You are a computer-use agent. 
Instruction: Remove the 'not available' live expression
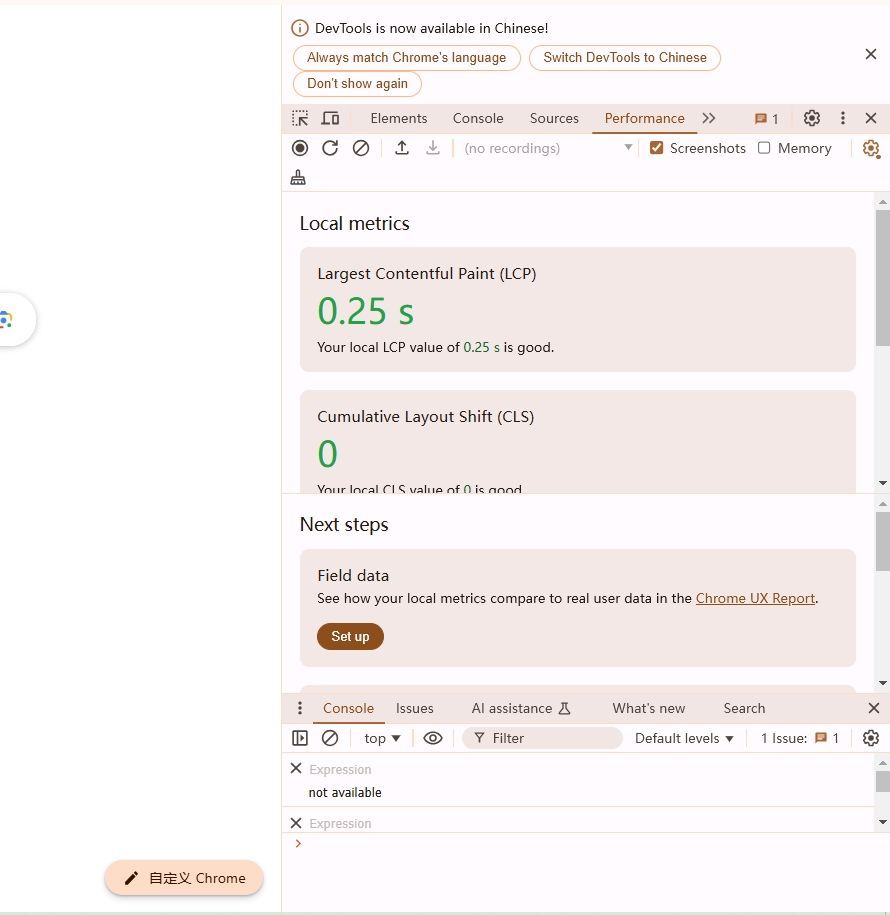pos(296,769)
